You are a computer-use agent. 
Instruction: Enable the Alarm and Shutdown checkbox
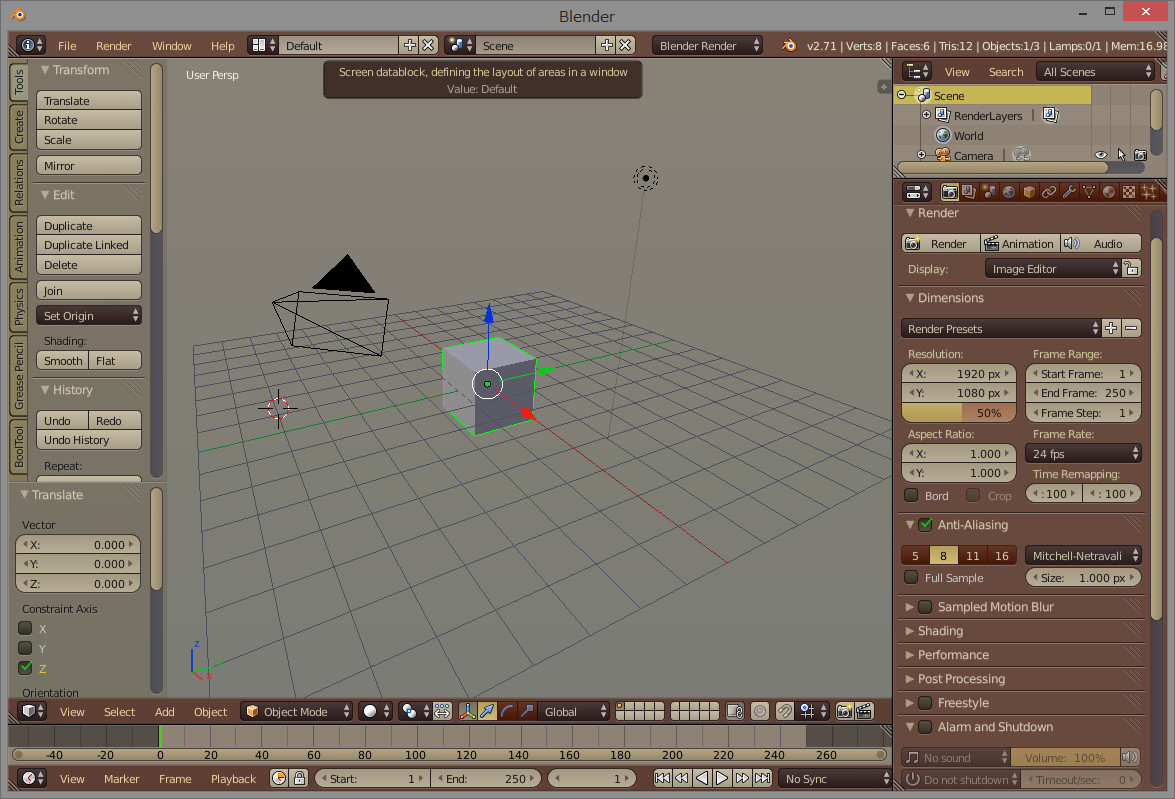925,726
